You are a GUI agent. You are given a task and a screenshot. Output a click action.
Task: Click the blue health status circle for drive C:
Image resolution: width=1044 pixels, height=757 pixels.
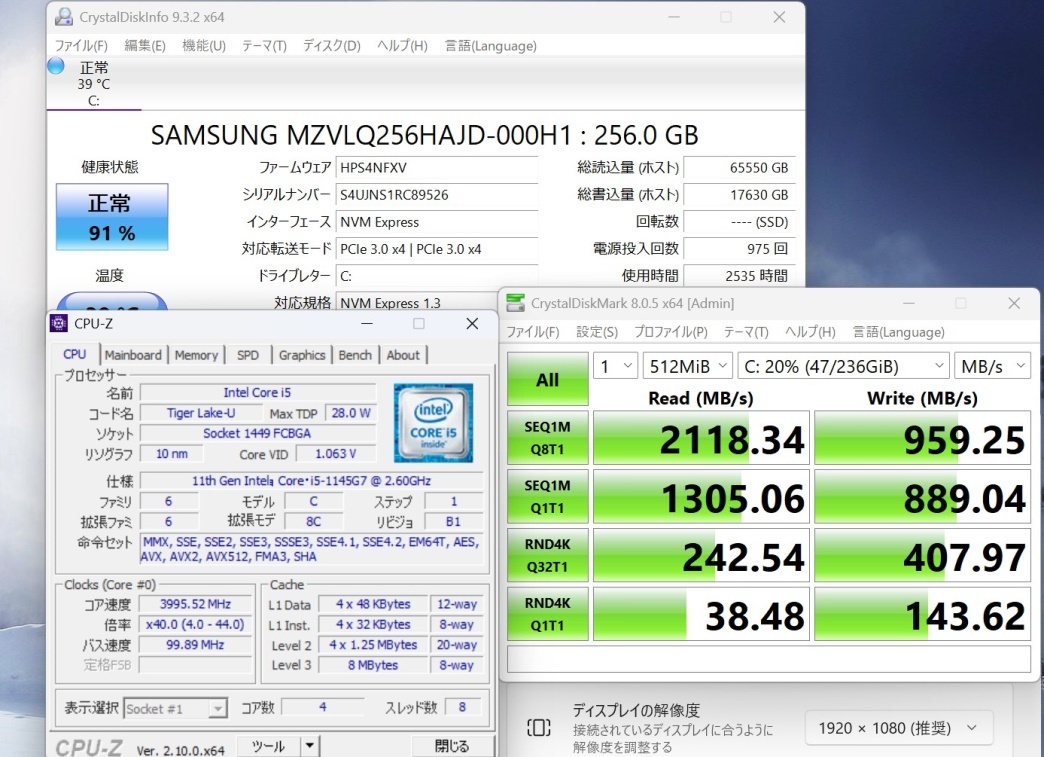(56, 66)
